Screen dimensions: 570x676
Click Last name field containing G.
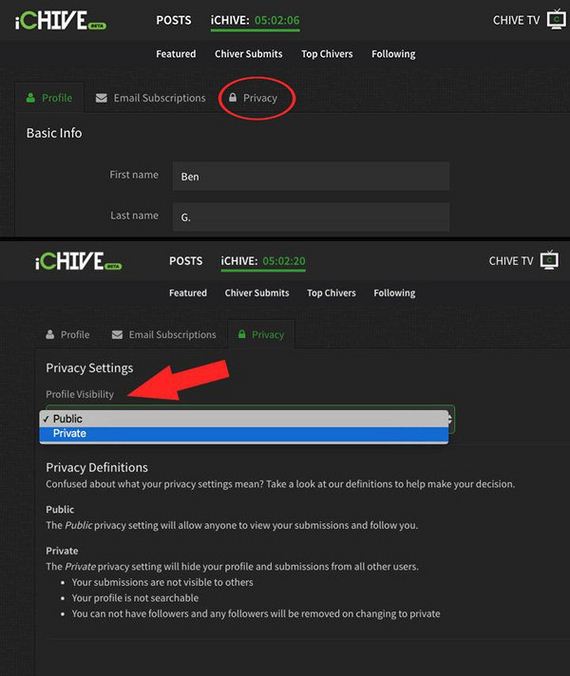coord(311,217)
